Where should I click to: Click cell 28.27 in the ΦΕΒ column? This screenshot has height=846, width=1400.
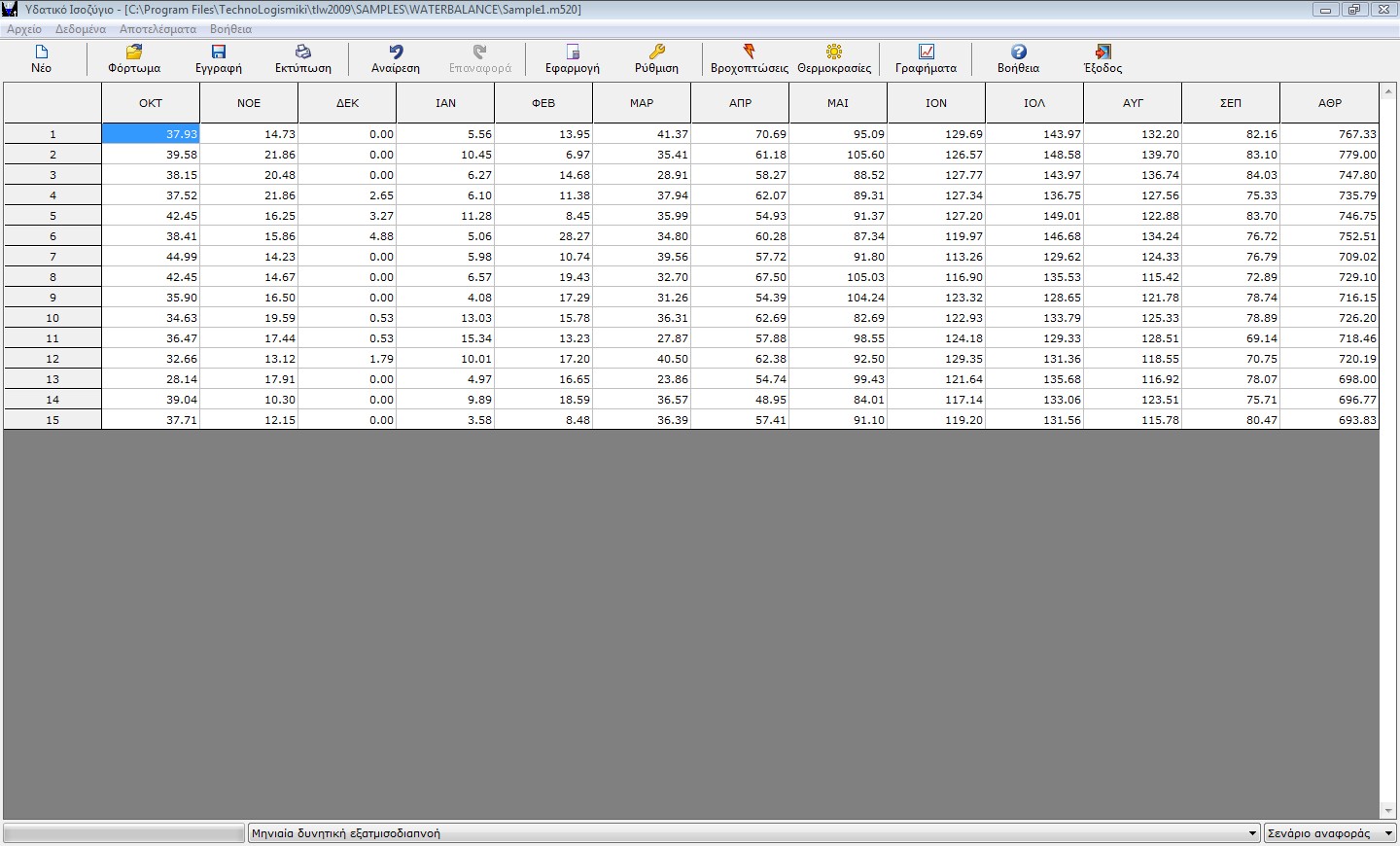point(543,236)
